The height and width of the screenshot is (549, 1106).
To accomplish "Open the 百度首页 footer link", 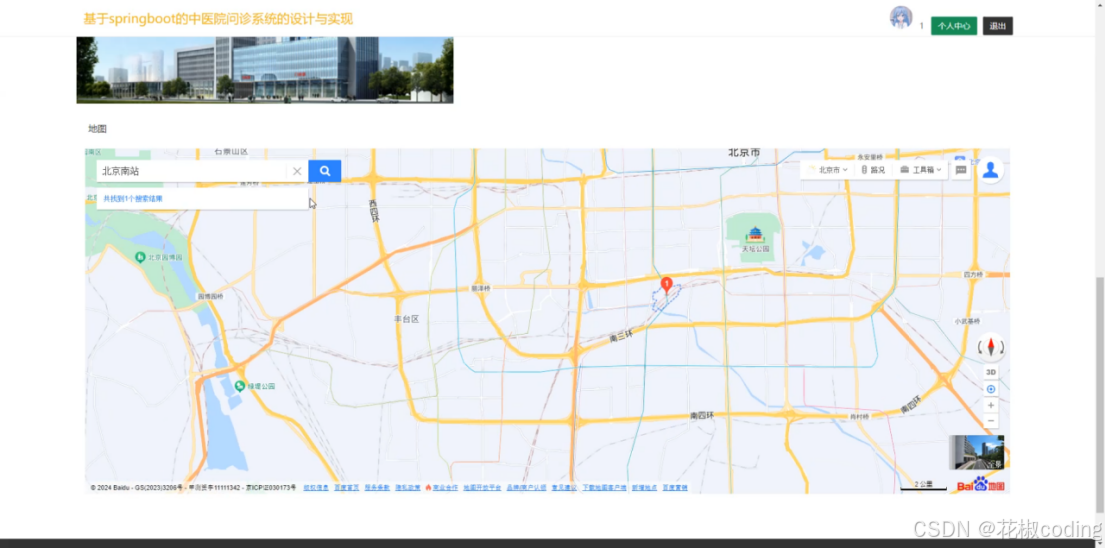I will coord(346,488).
